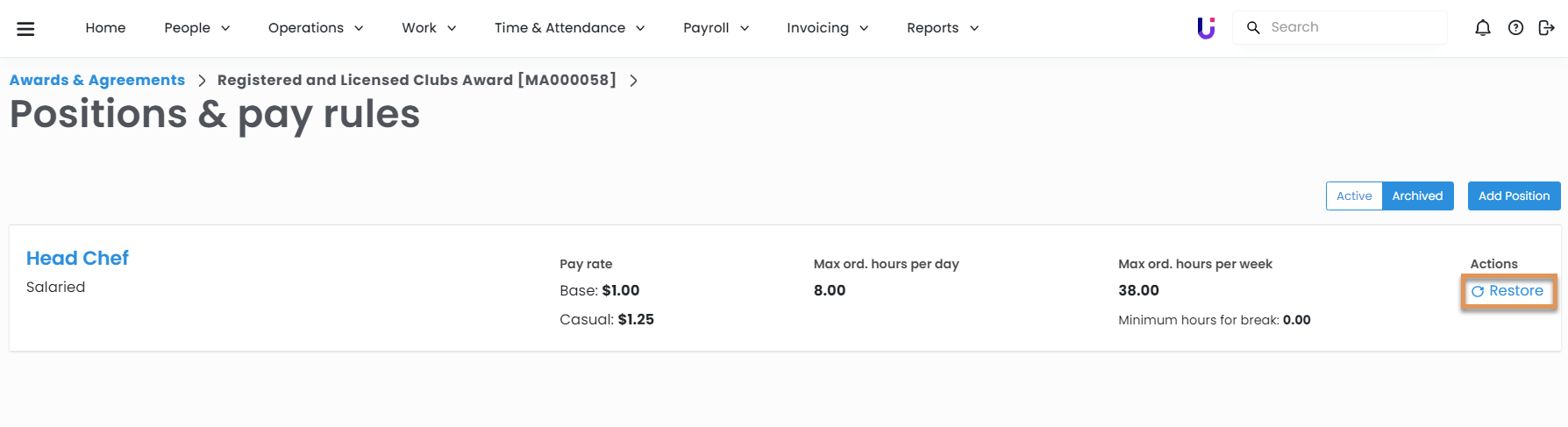The image size is (1568, 427).
Task: Click the breadcrumb arrow after Awards & Agreements
Action: click(x=202, y=81)
